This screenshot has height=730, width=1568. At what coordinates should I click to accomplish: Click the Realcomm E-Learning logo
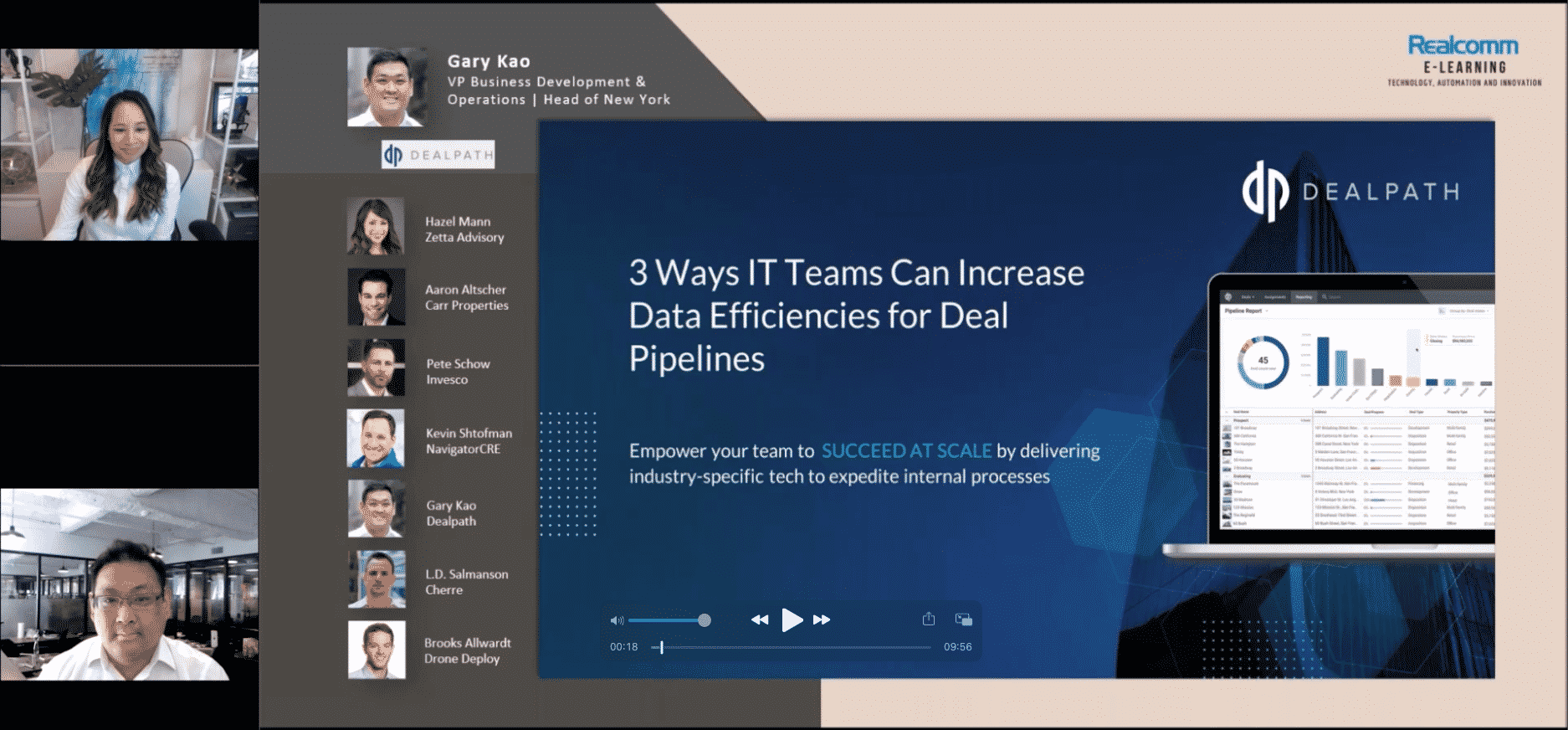coord(1464,60)
